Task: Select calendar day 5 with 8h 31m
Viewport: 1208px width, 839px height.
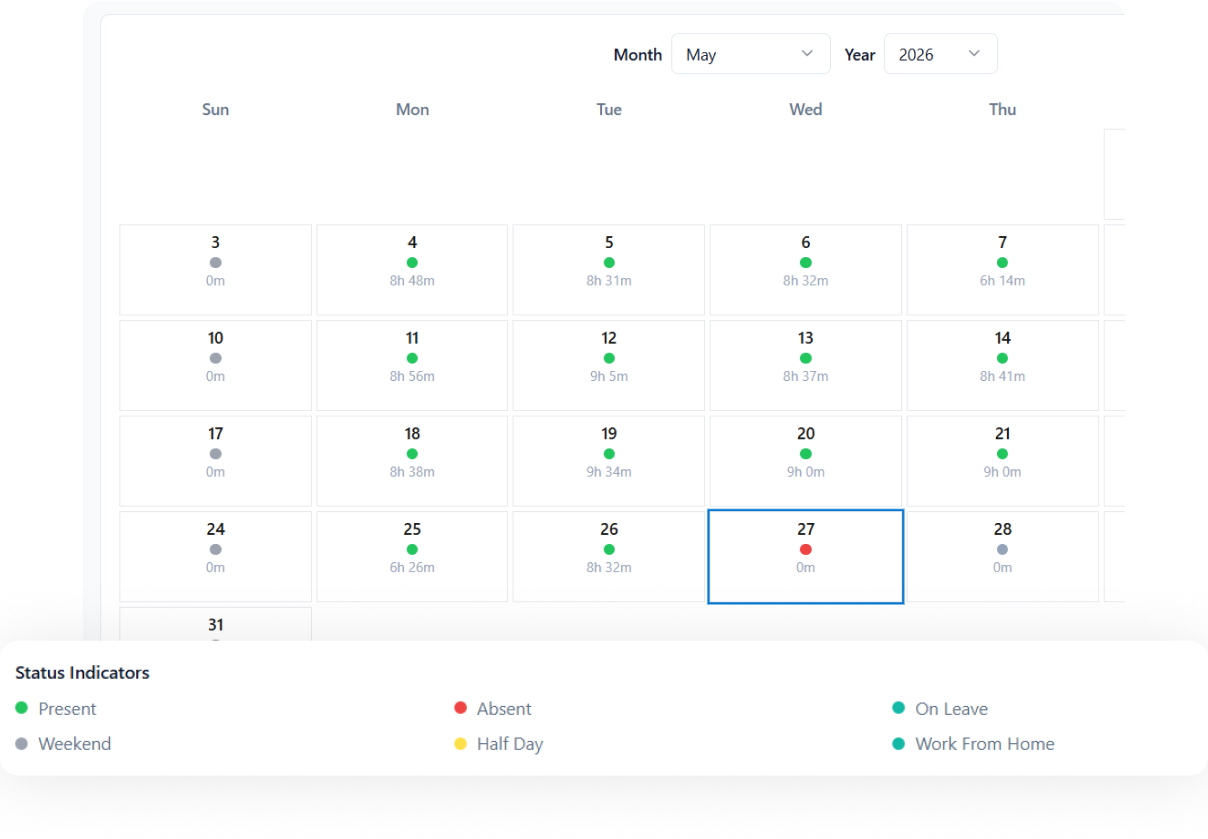Action: pos(609,270)
